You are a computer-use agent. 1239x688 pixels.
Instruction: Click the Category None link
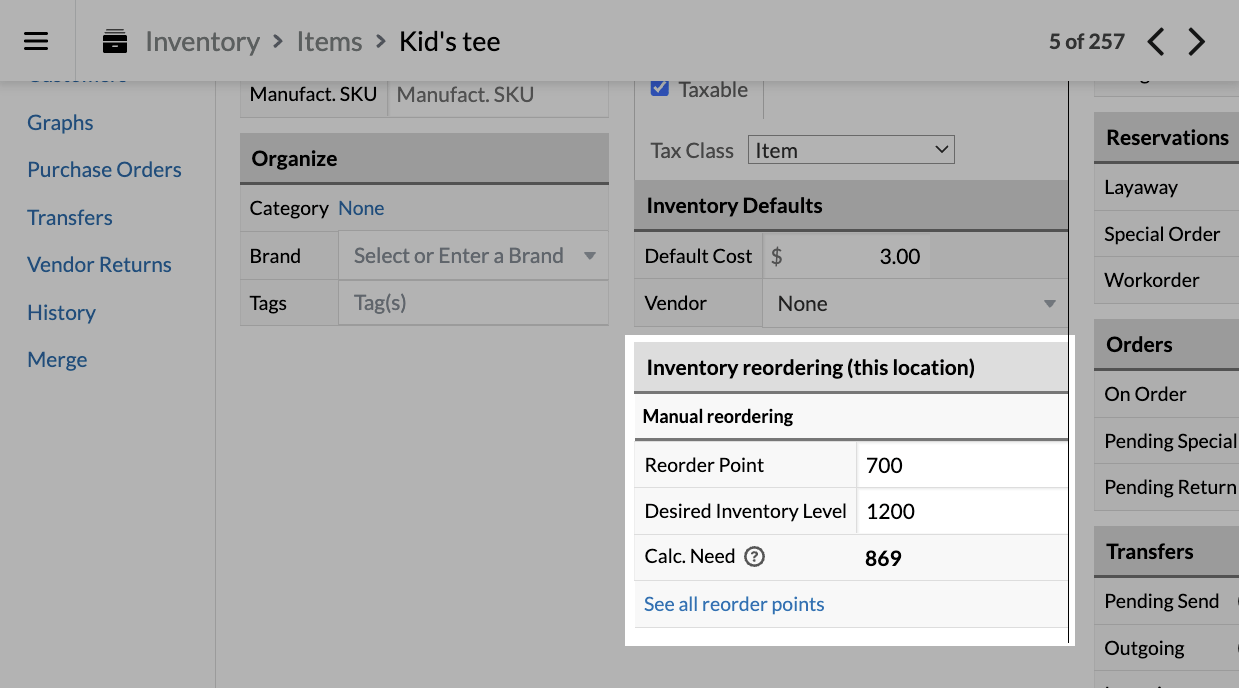coord(361,208)
